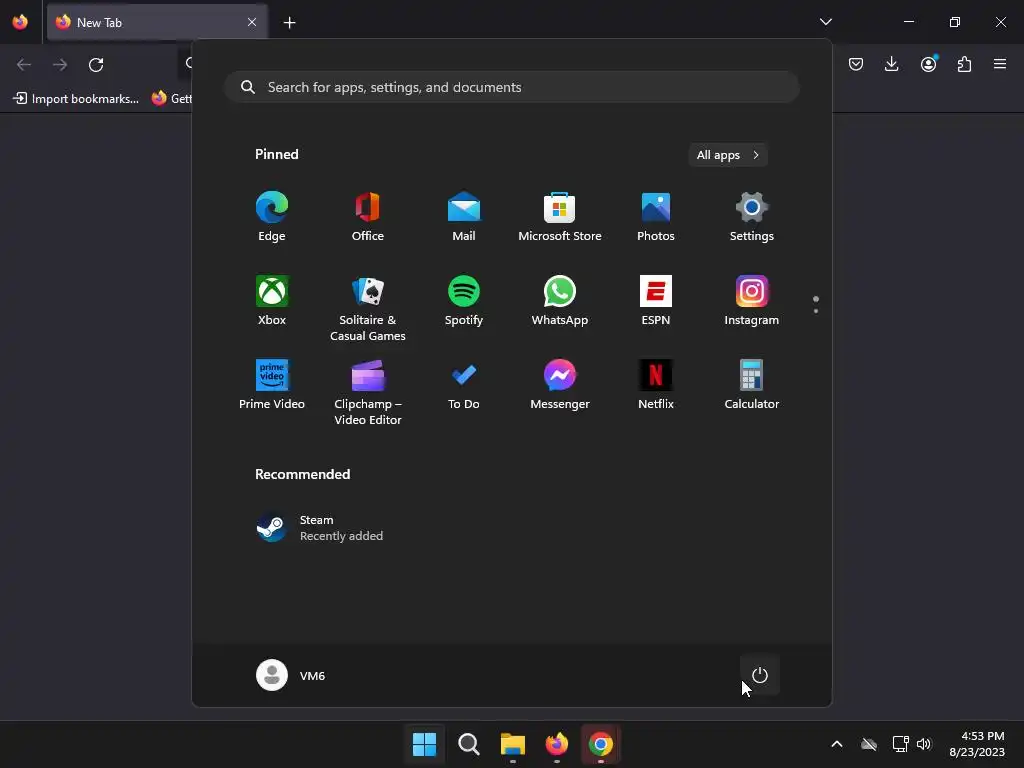Open File Explorer from taskbar
The width and height of the screenshot is (1024, 768).
pos(513,744)
